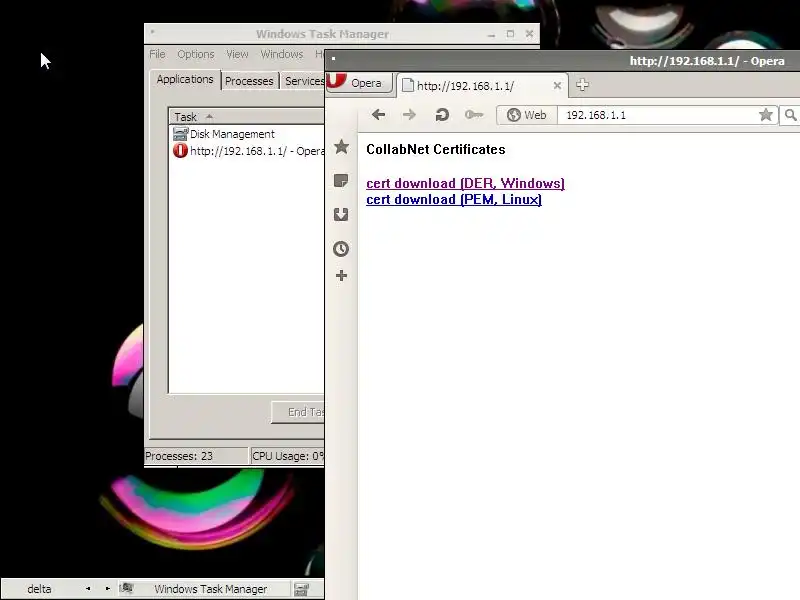Activate Windows Task Manager taskbar button

pyautogui.click(x=204, y=589)
